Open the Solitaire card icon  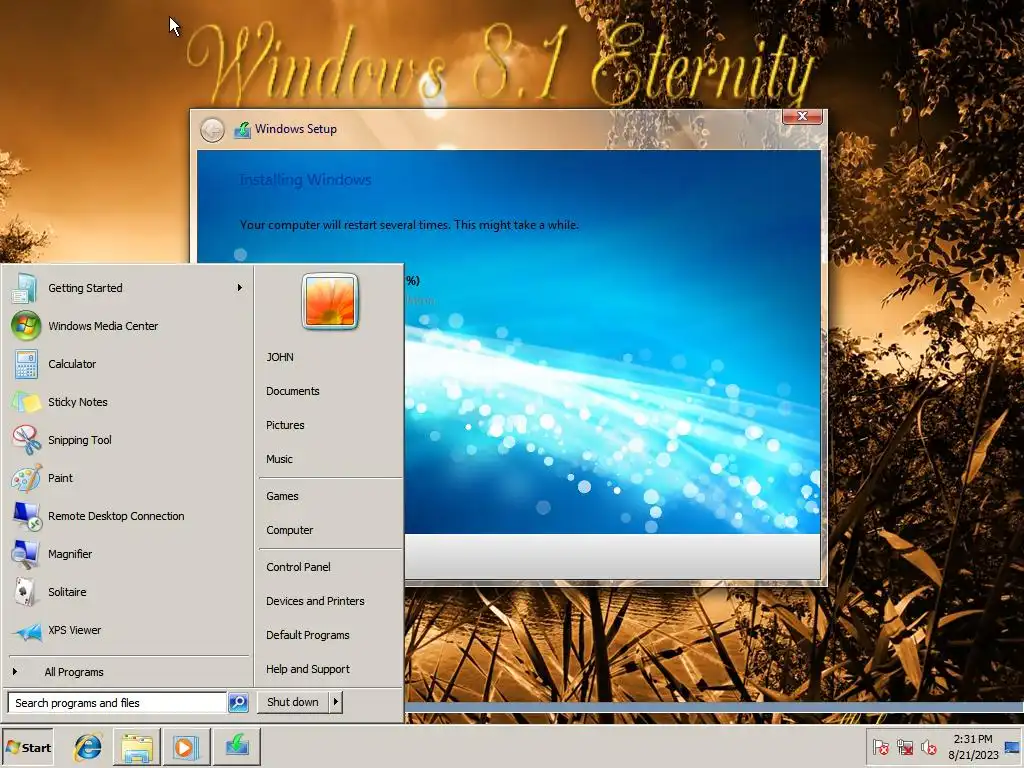pyautogui.click(x=25, y=592)
